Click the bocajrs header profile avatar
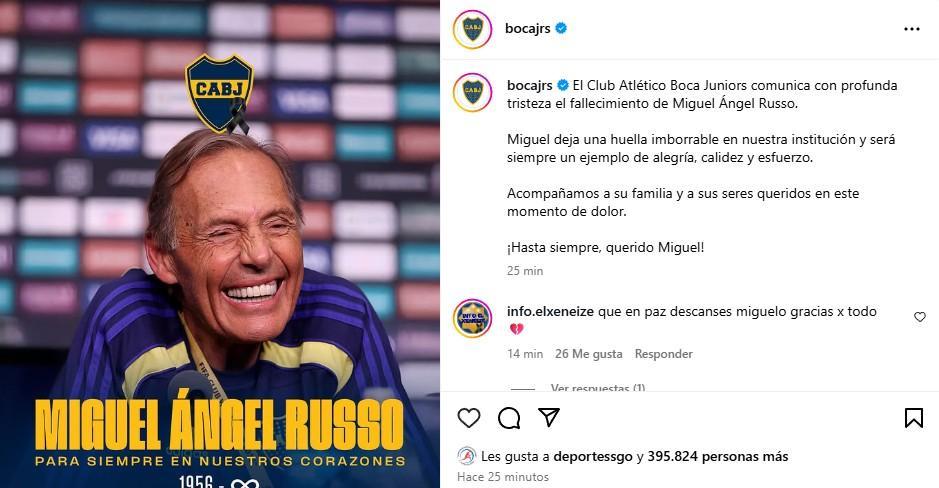 coord(472,29)
